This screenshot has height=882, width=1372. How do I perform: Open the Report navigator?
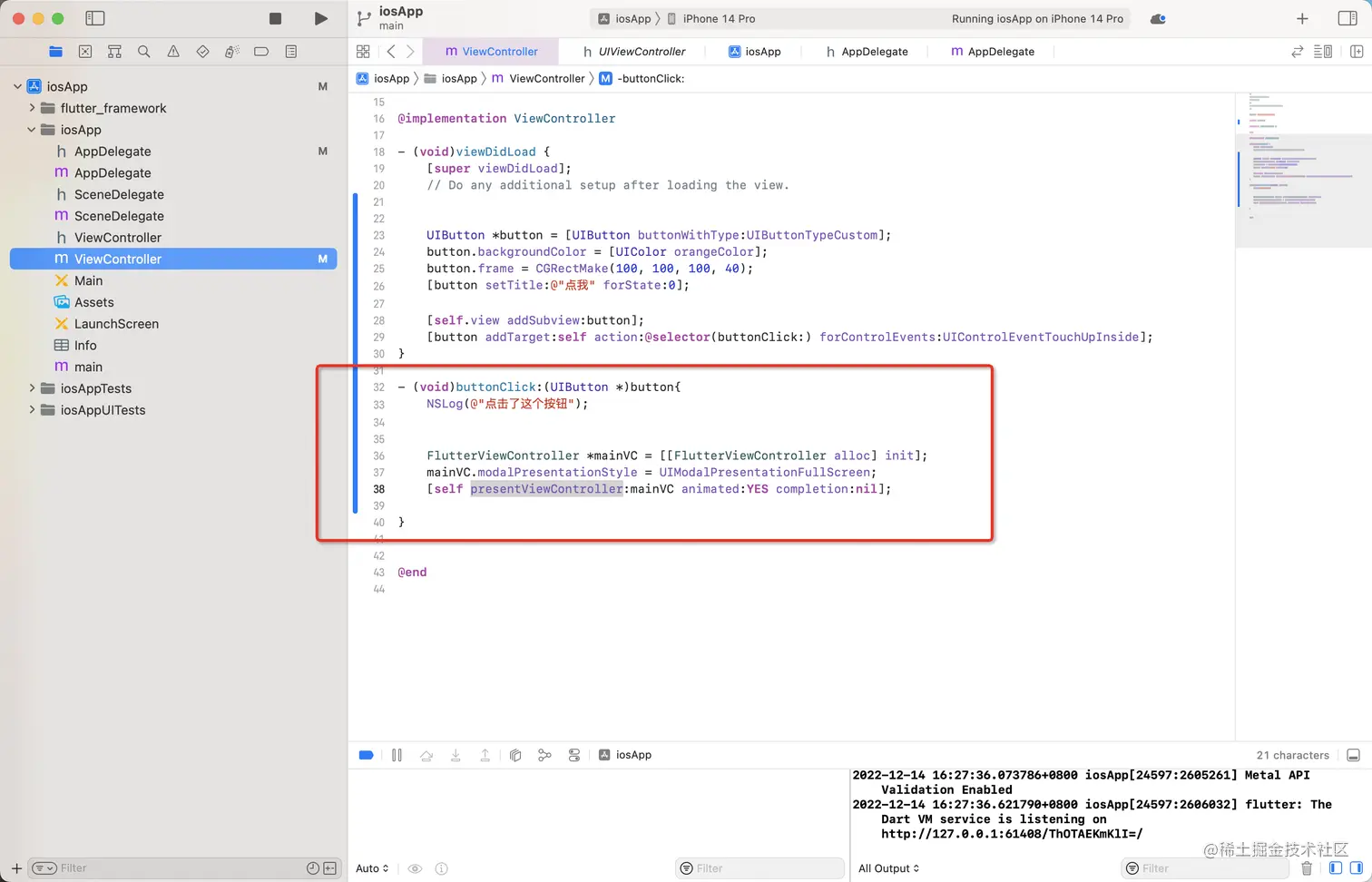click(291, 52)
